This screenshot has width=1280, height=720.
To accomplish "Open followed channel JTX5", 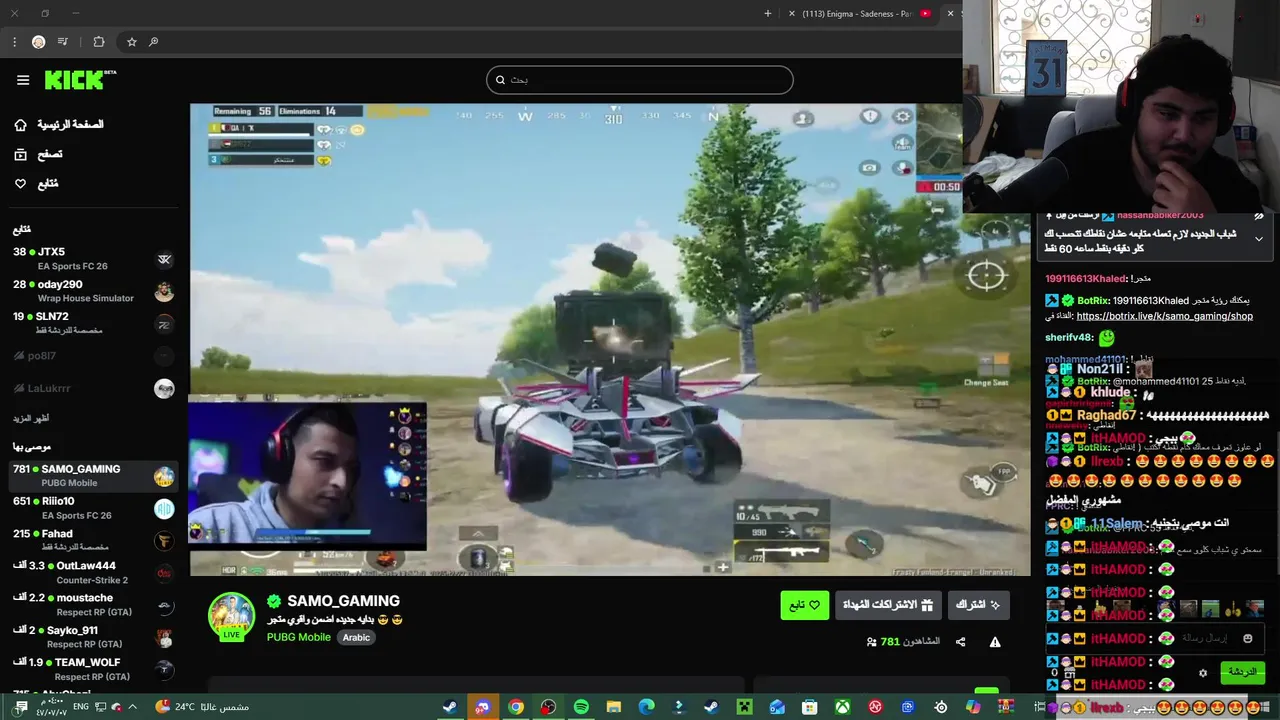I will pyautogui.click(x=93, y=258).
